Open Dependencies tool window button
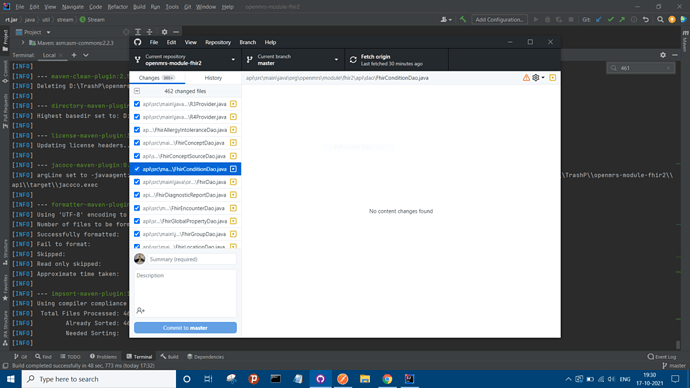690x388 pixels. pyautogui.click(x=206, y=357)
